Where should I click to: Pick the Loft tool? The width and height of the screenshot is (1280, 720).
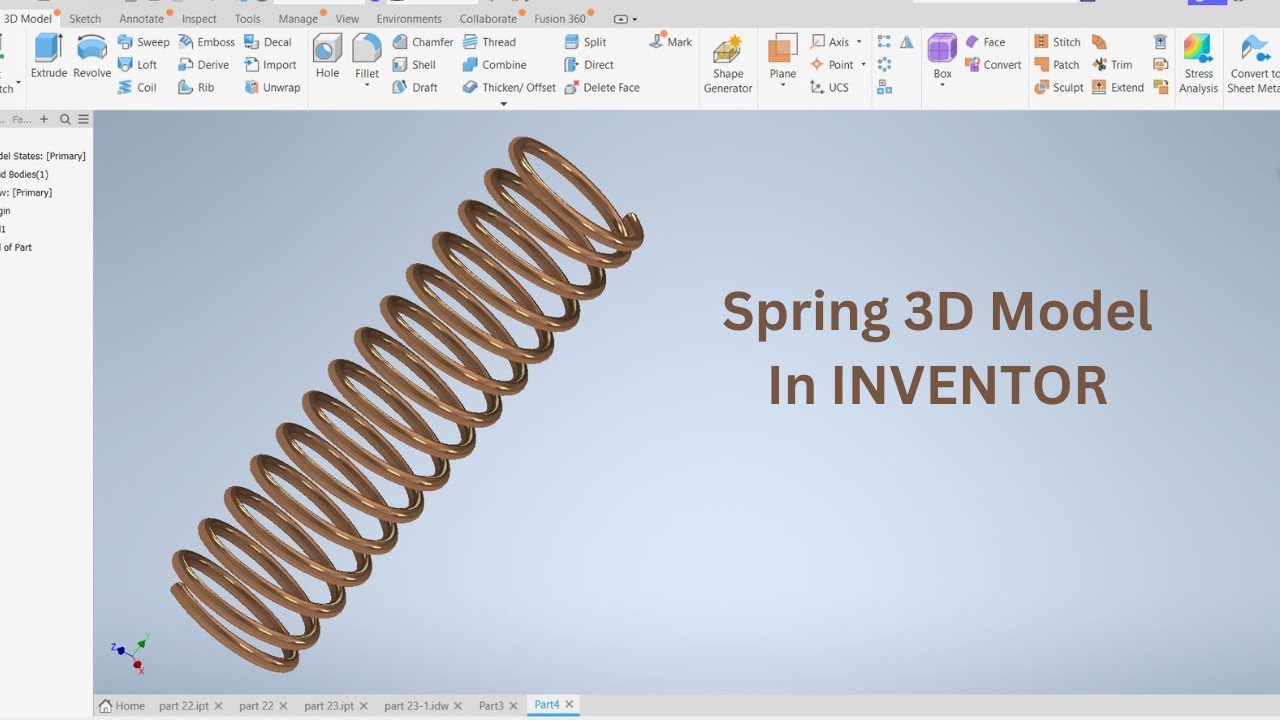pyautogui.click(x=137, y=65)
